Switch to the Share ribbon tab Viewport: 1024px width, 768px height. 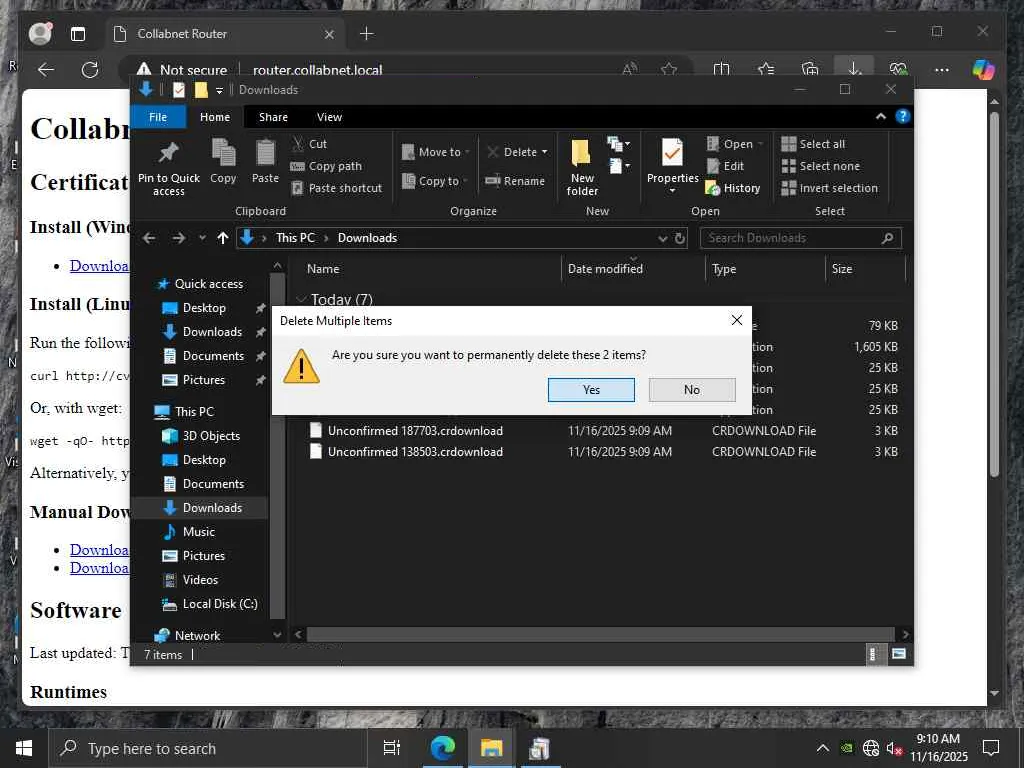273,117
